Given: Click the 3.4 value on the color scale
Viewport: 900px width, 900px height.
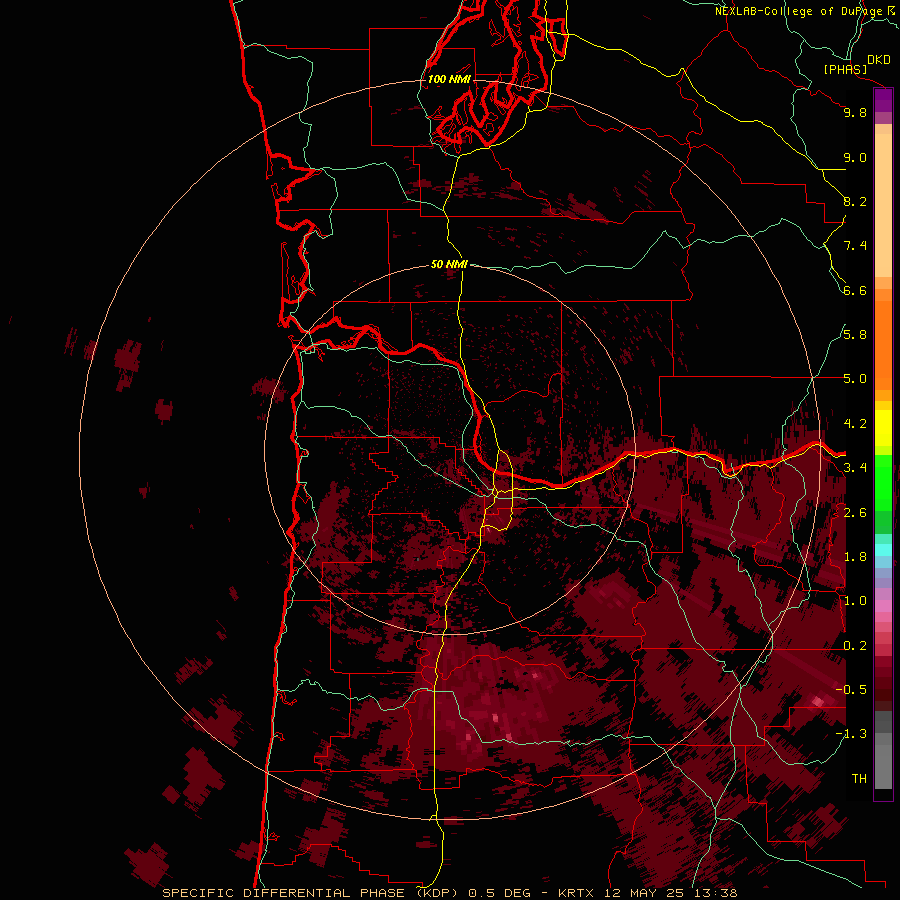Looking at the screenshot, I should (855, 468).
